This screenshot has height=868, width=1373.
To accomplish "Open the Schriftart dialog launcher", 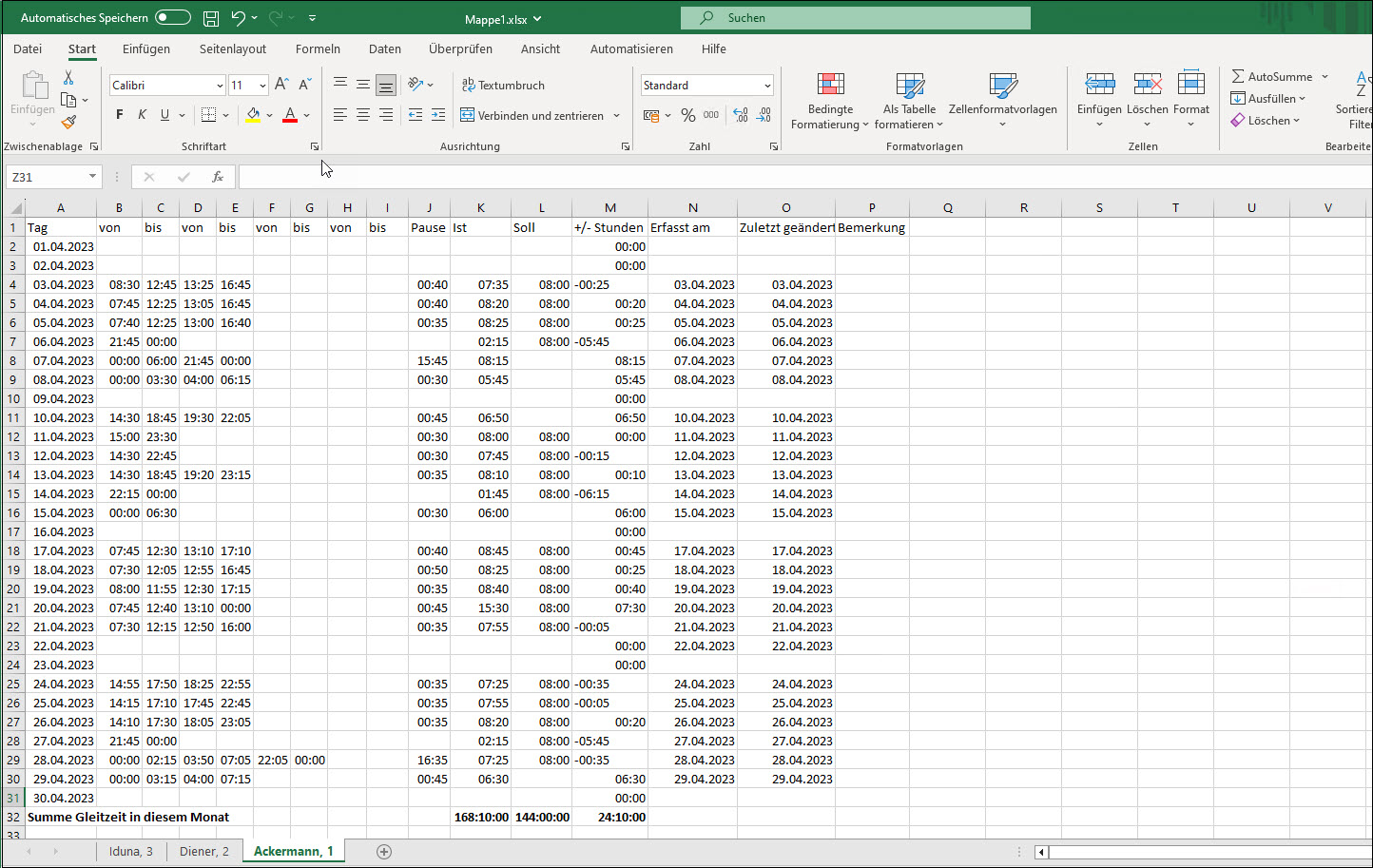I will coord(315,147).
